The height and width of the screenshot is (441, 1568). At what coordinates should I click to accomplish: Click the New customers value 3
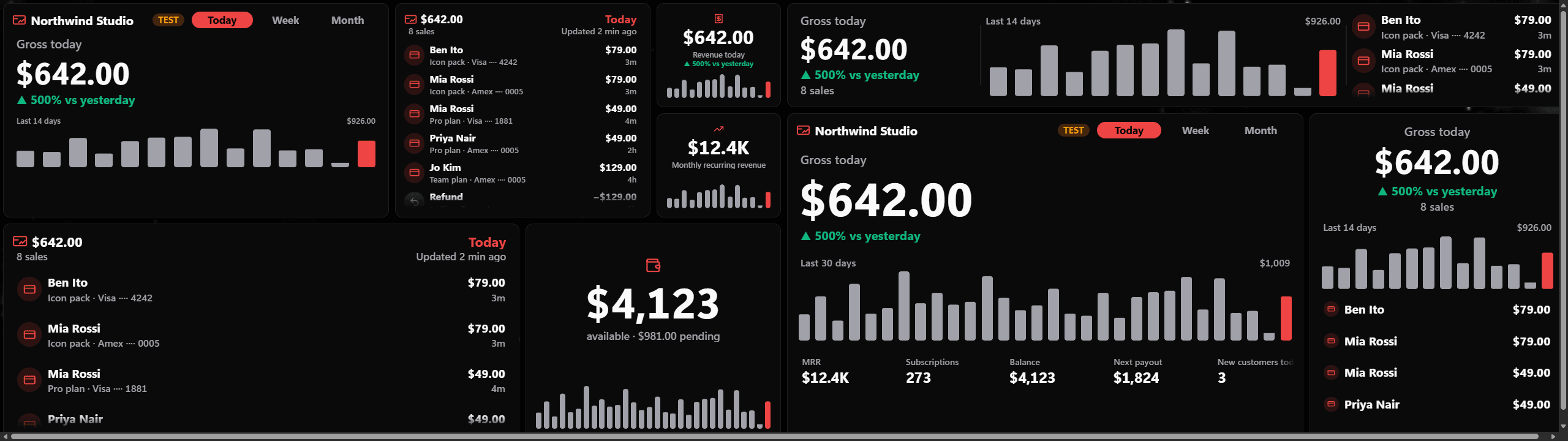click(x=1222, y=378)
